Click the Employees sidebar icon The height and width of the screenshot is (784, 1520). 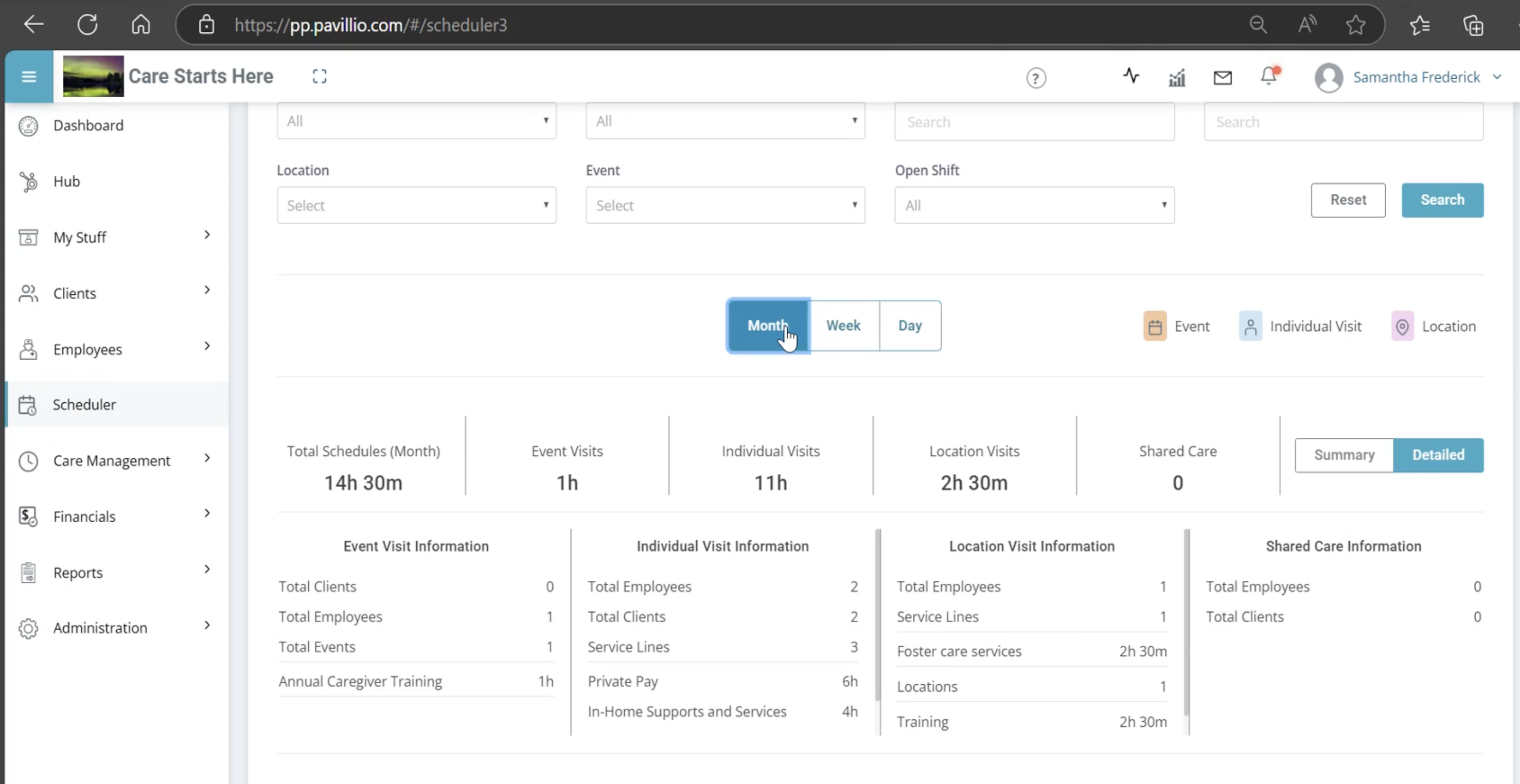(x=28, y=349)
